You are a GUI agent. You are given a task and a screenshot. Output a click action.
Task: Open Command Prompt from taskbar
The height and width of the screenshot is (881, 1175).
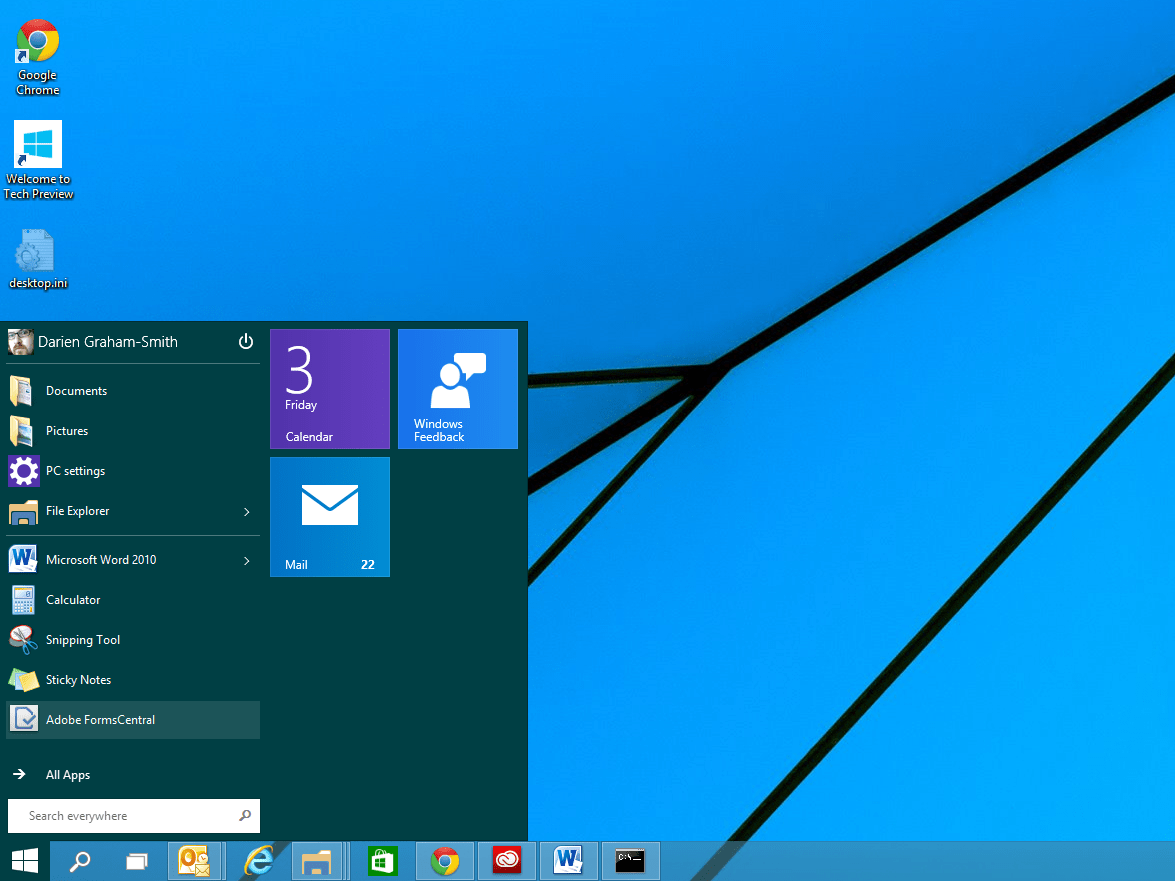coord(630,861)
